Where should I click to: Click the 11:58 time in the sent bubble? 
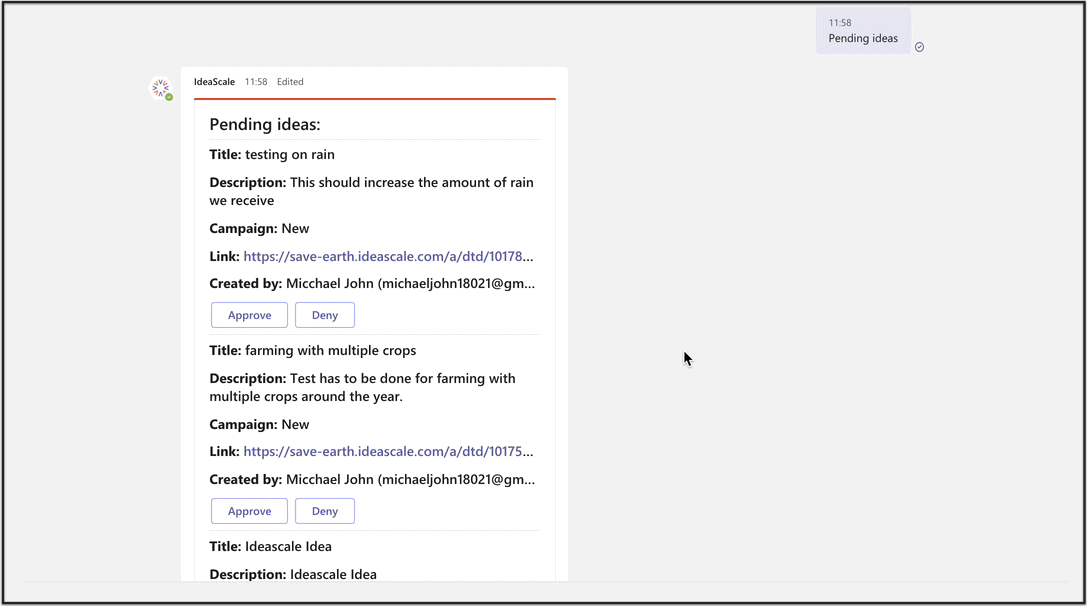pos(840,23)
